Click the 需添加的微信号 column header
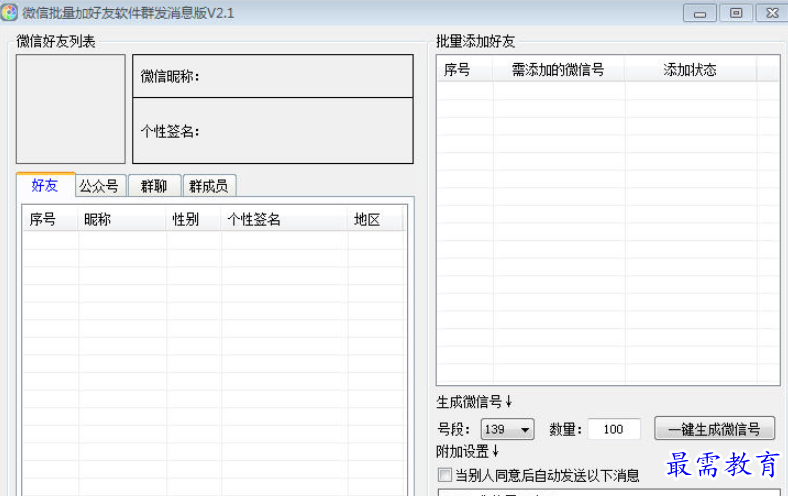Image resolution: width=788 pixels, height=496 pixels. 559,69
